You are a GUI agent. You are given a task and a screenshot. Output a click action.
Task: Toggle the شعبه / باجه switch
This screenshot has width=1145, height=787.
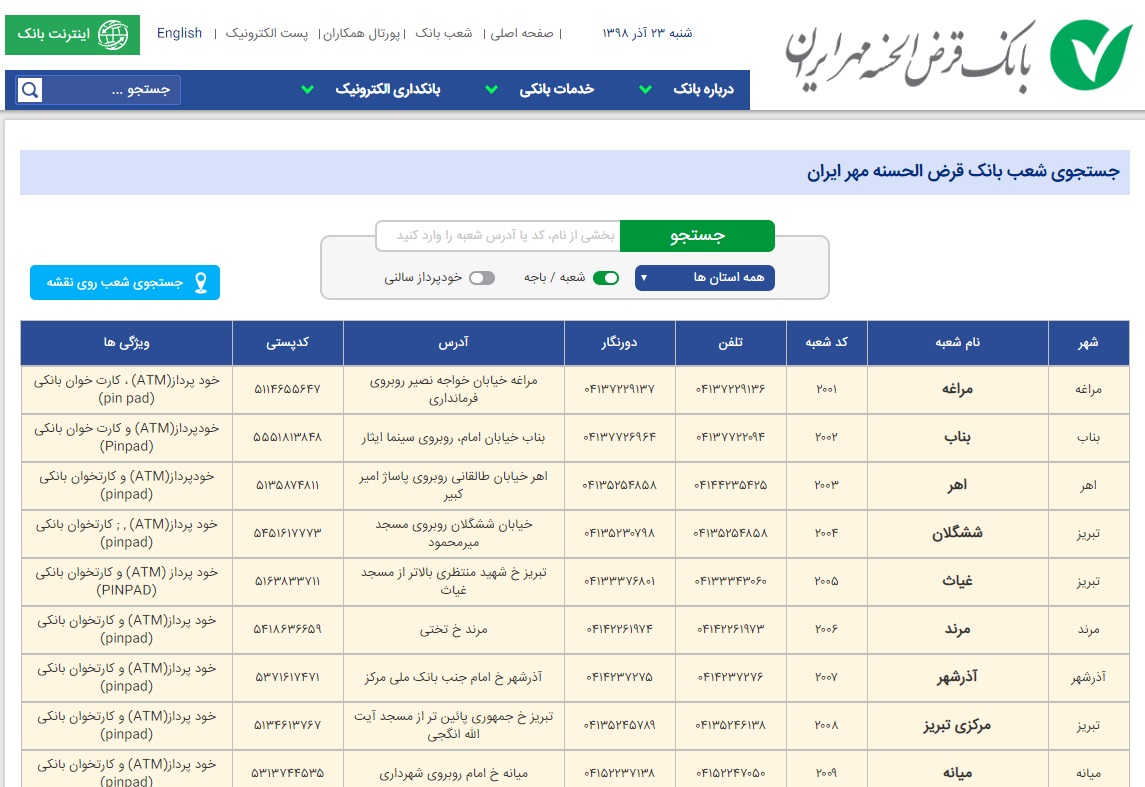click(606, 277)
